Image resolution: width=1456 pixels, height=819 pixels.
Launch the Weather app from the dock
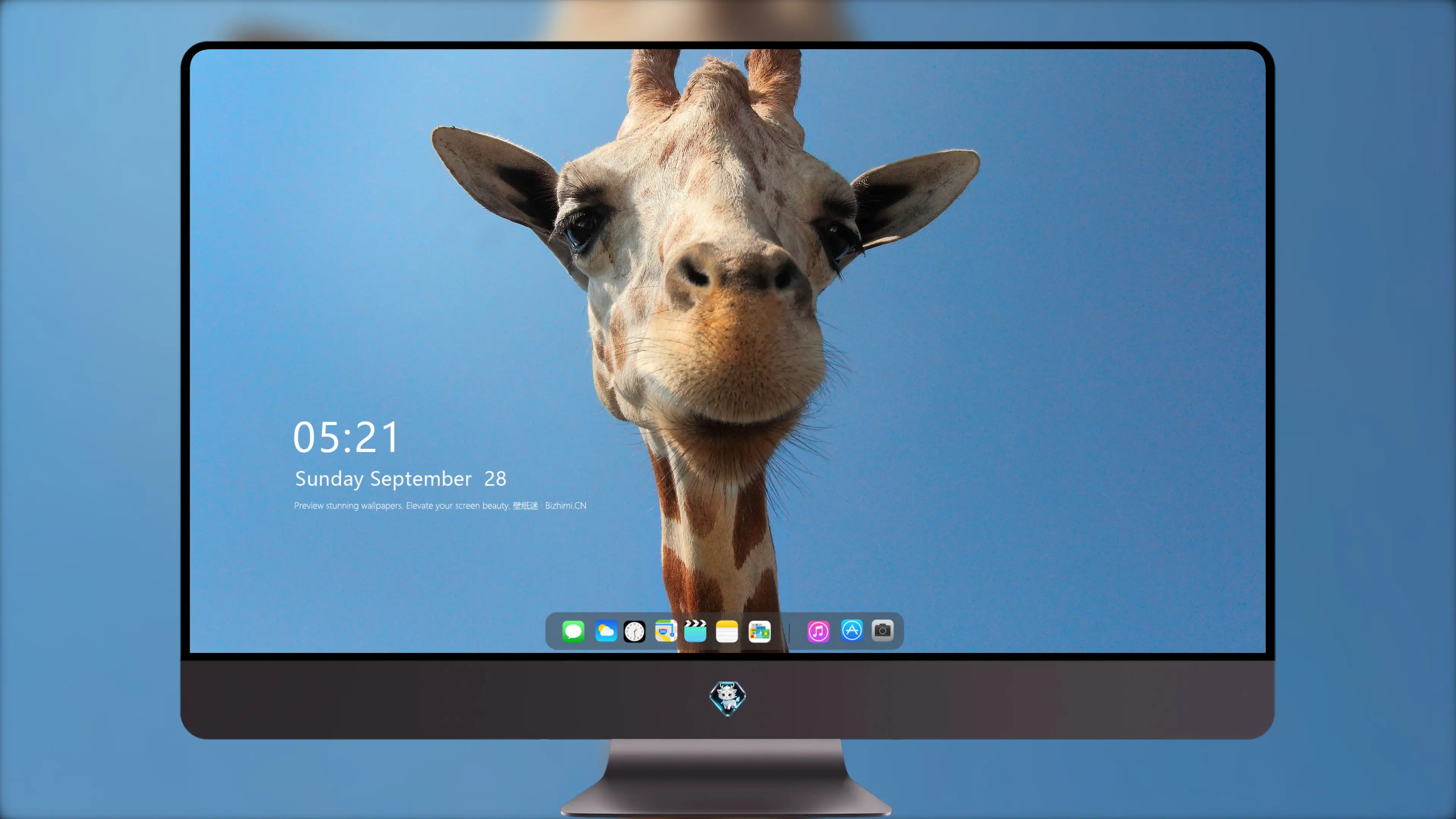tap(606, 631)
